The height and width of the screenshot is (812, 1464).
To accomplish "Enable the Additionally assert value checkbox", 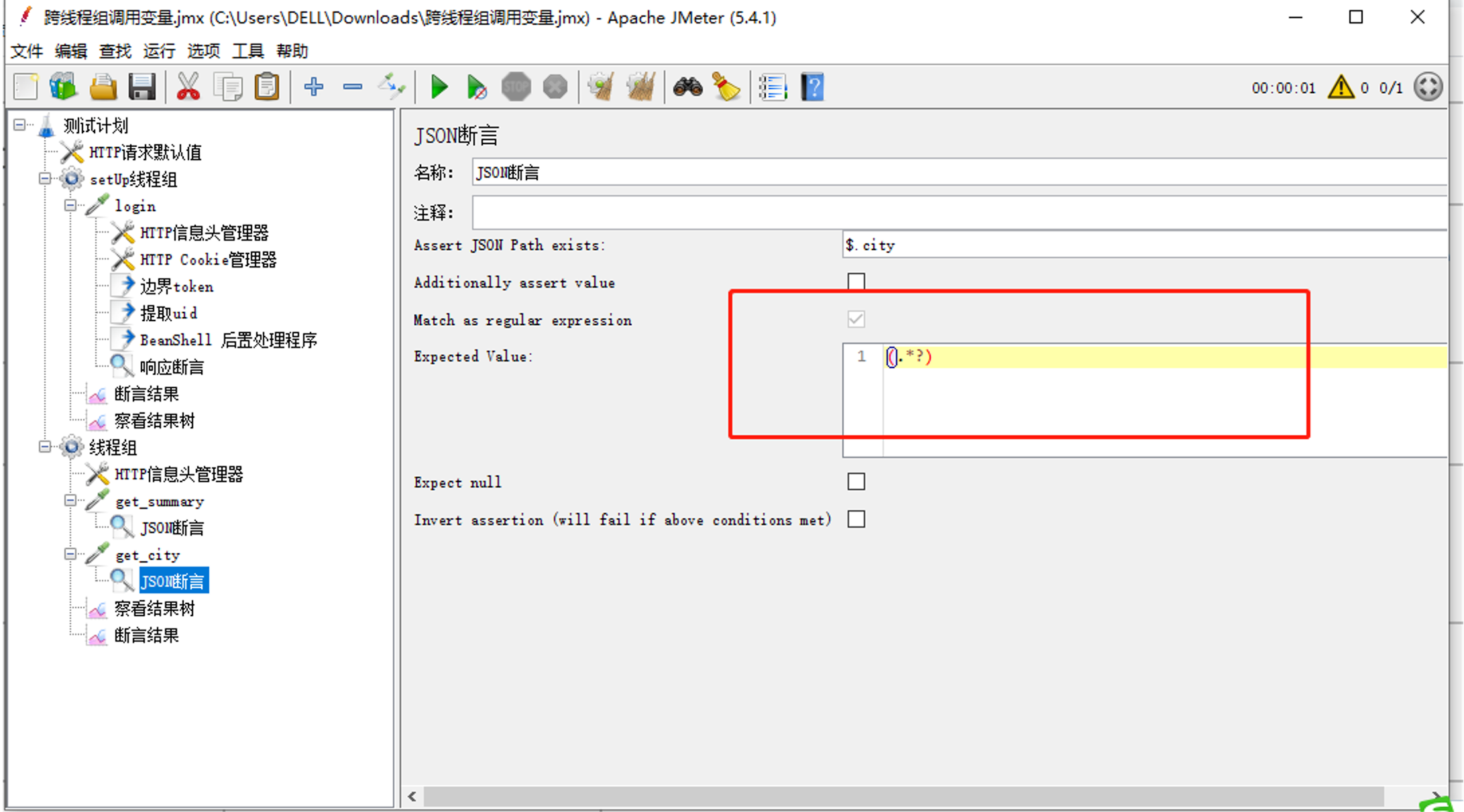I will [x=856, y=281].
